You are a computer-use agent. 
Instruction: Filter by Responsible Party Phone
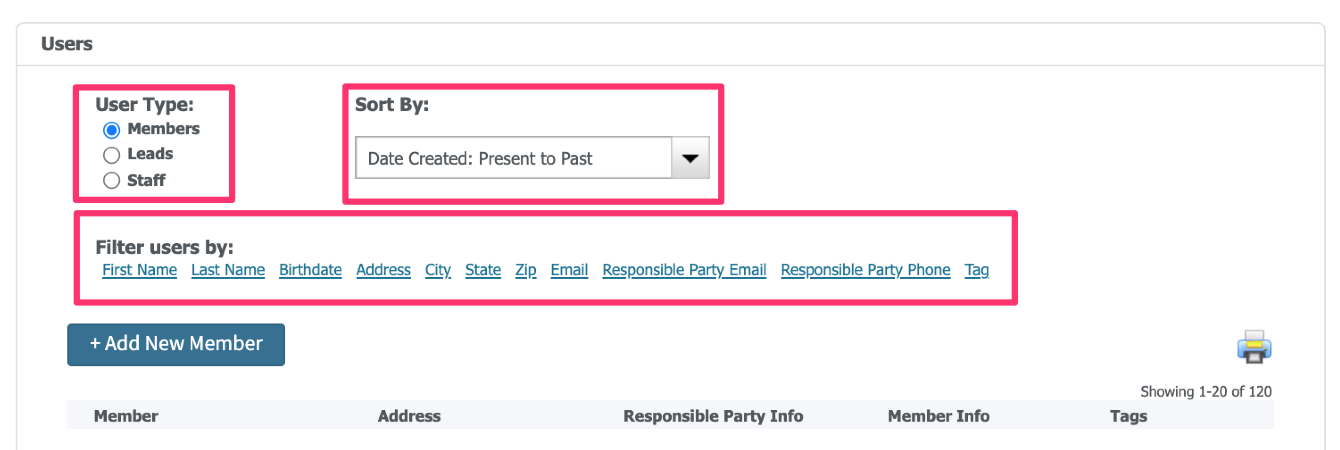865,270
